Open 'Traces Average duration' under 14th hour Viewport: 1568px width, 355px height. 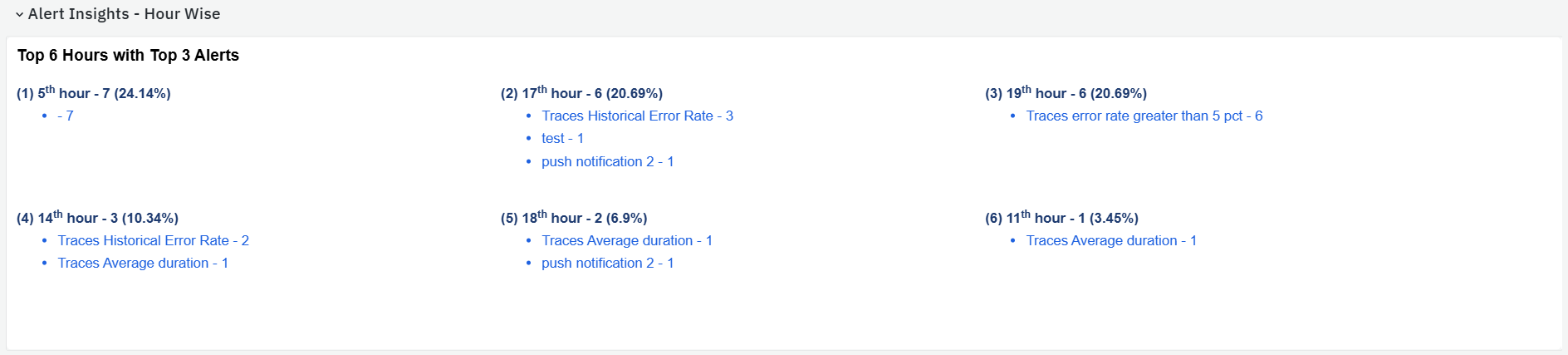tap(143, 264)
